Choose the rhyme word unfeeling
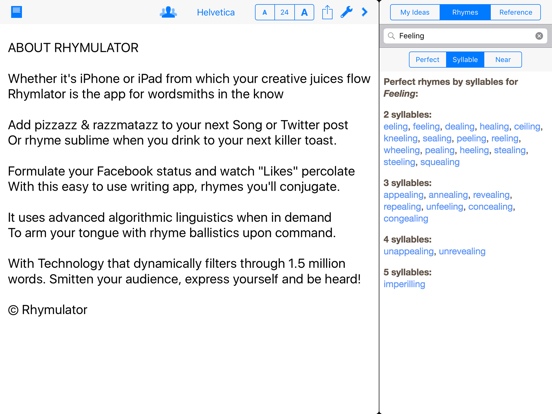Image resolution: width=552 pixels, height=414 pixels. (x=445, y=207)
